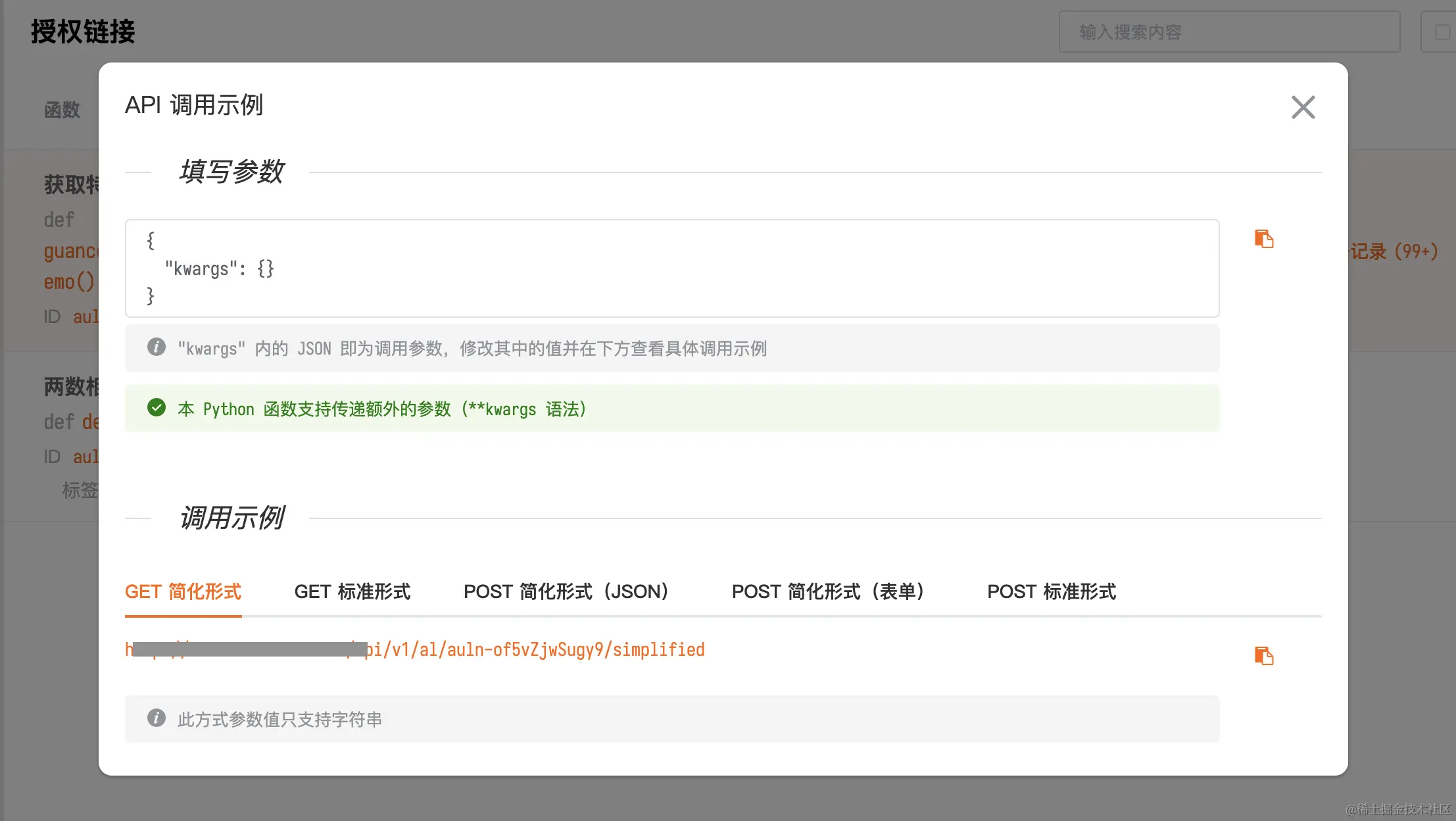Click info icon next to 此方式参数值只支持字符串
The image size is (1456, 821).
pyautogui.click(x=157, y=718)
